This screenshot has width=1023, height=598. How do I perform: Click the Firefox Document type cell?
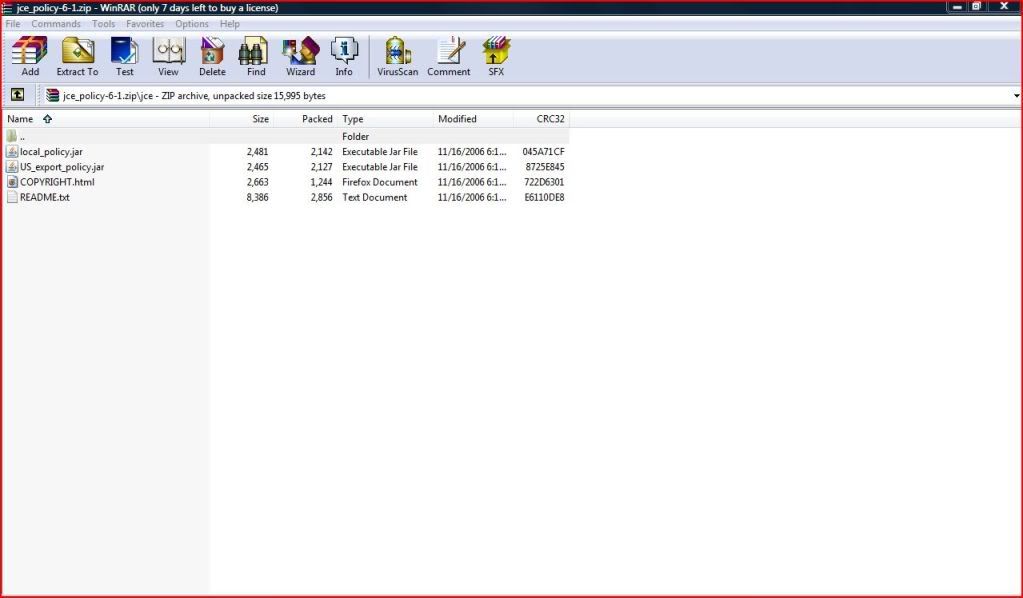click(x=380, y=182)
